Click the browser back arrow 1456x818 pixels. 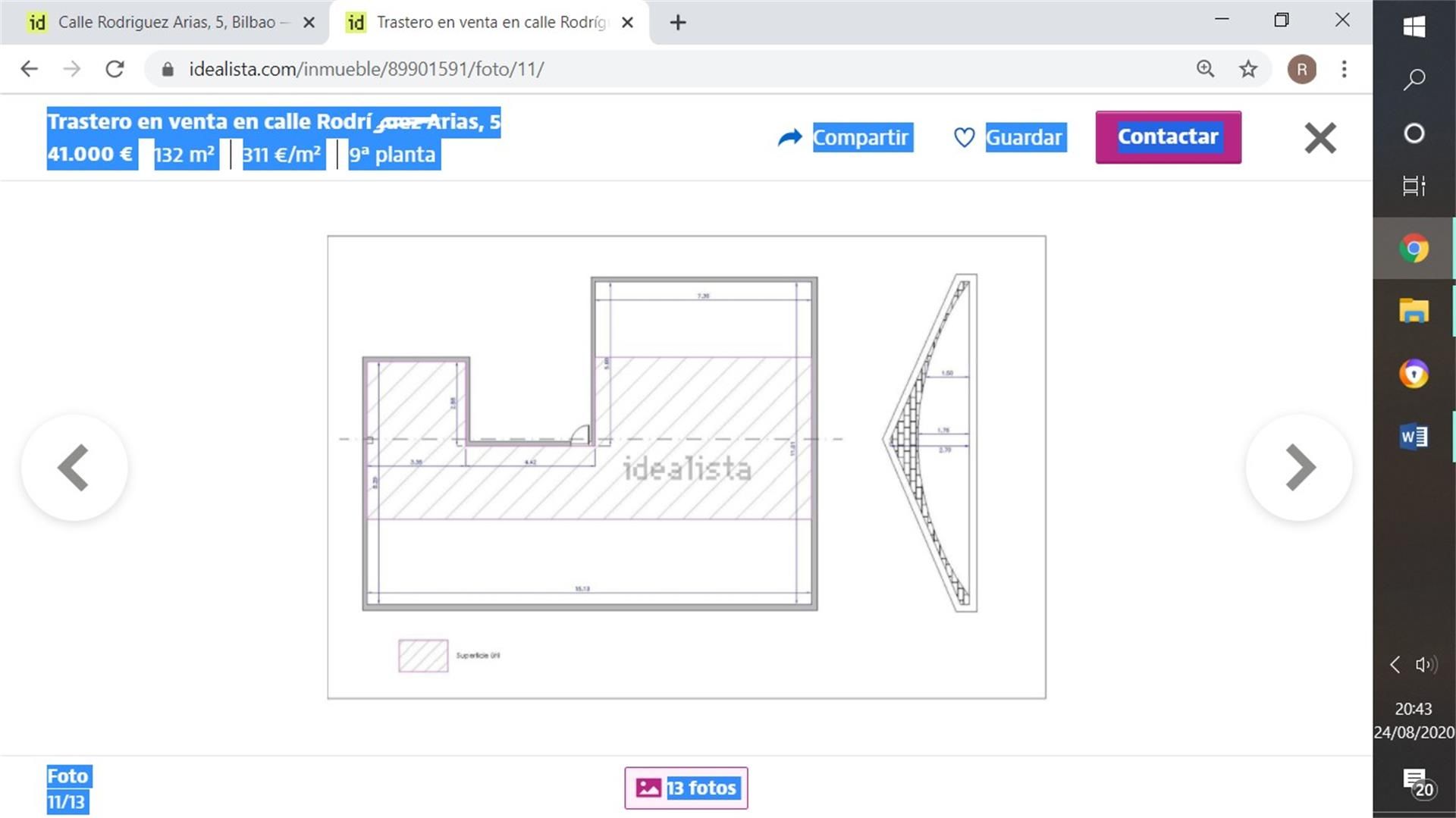pos(29,69)
